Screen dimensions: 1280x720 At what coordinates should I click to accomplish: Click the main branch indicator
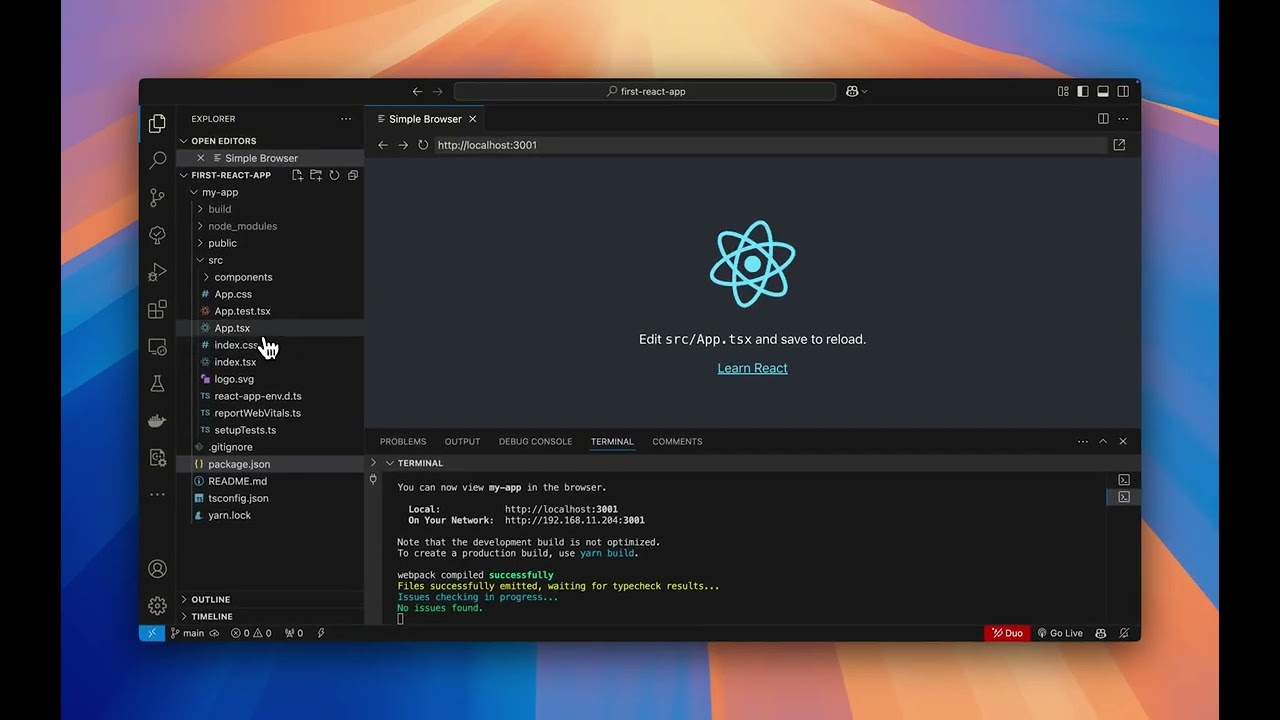click(187, 633)
